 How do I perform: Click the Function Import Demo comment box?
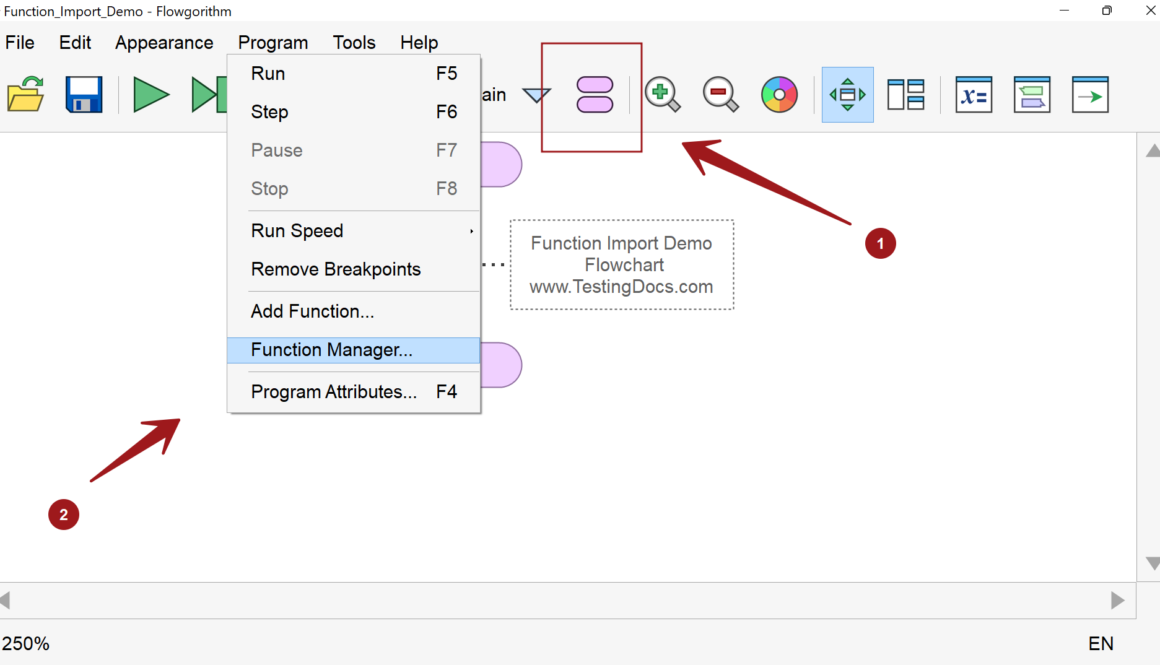coord(621,265)
